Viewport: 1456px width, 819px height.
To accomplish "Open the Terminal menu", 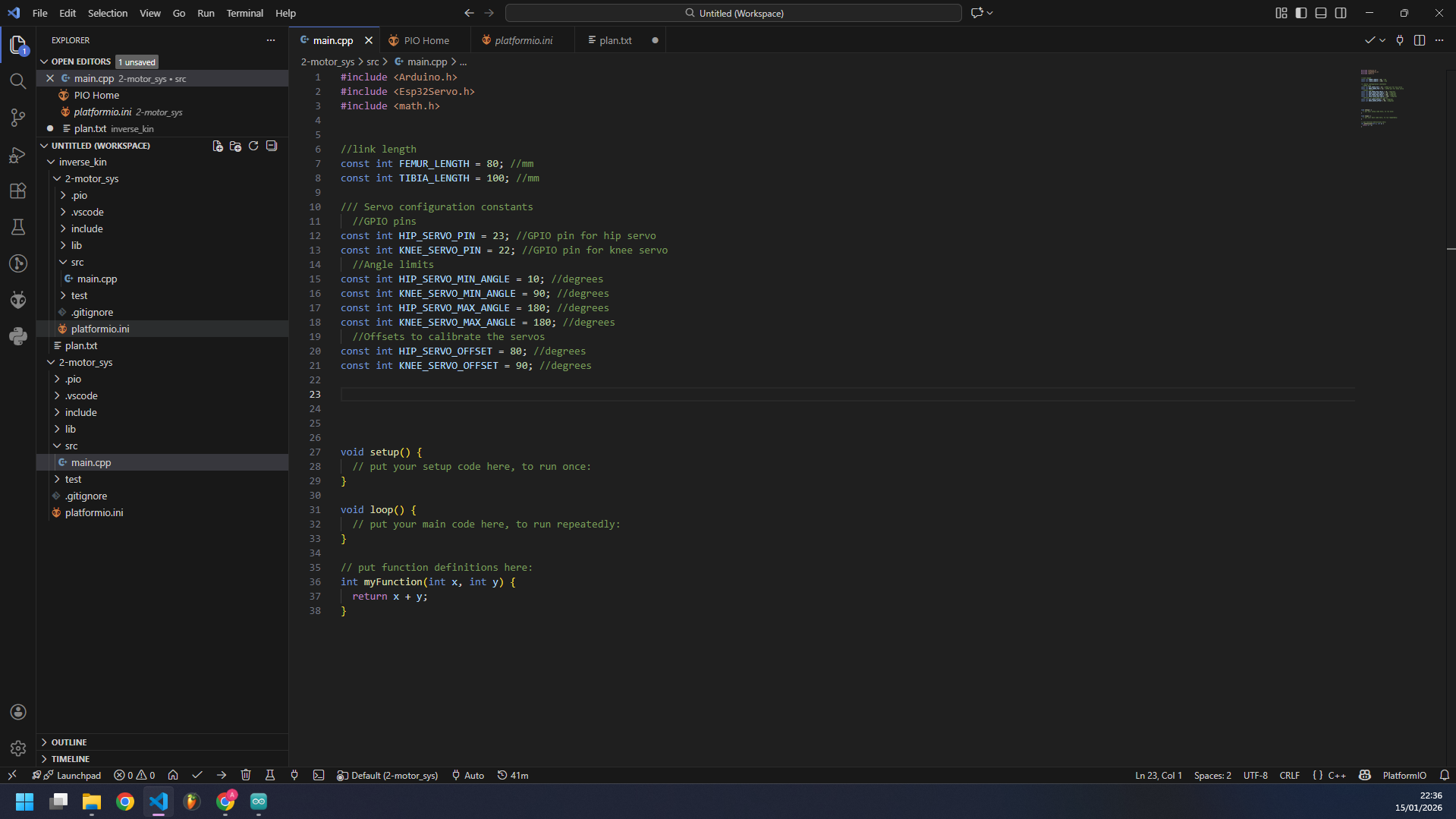I will coord(244,13).
